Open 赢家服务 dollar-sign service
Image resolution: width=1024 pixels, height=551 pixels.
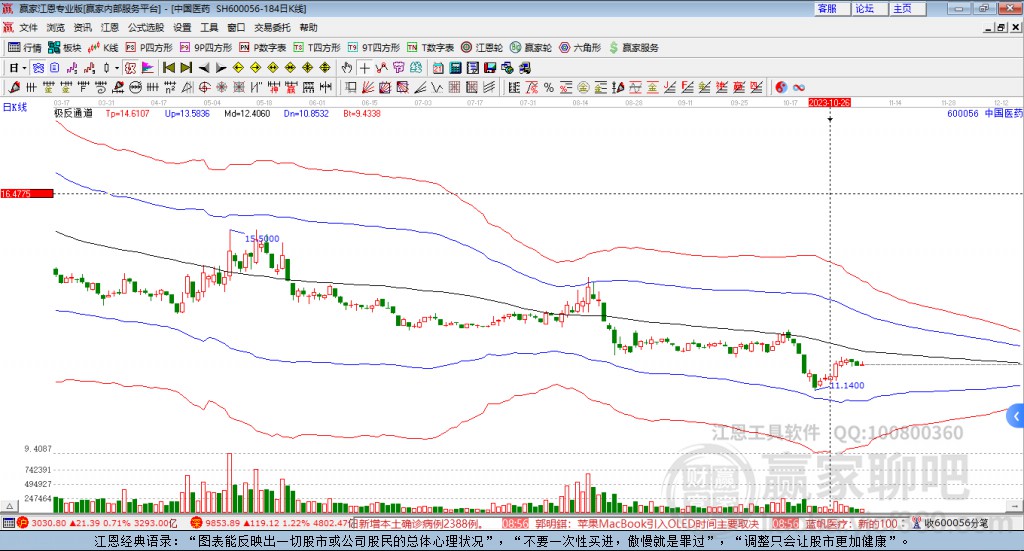[634, 48]
